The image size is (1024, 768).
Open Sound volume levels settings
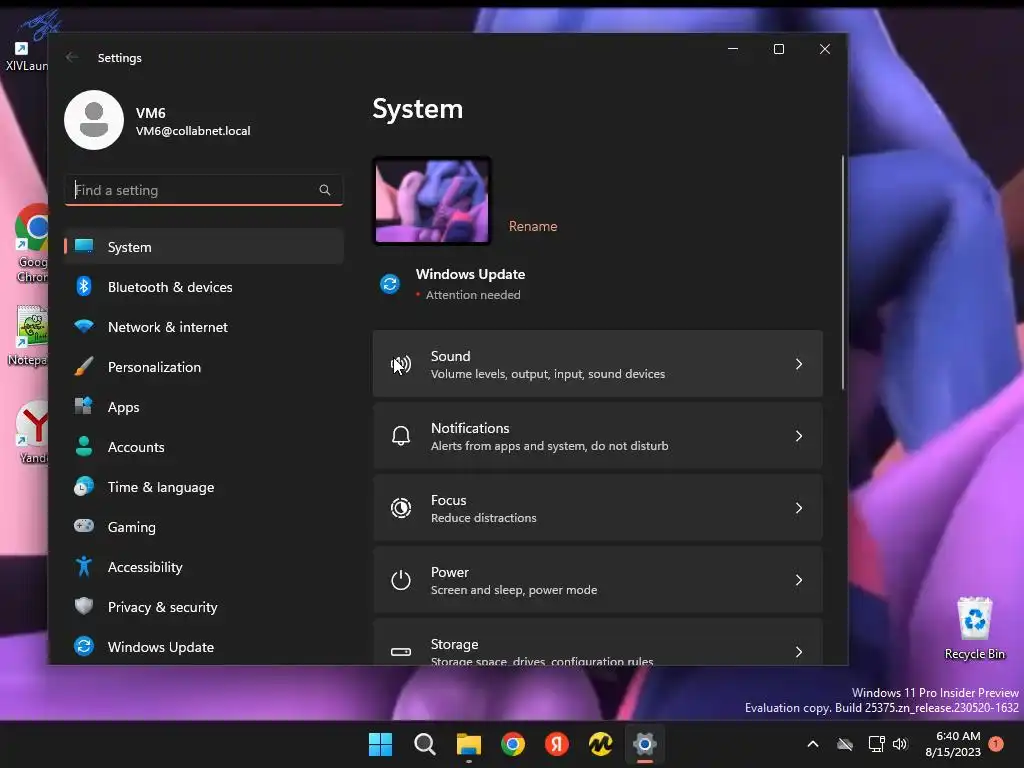[598, 364]
